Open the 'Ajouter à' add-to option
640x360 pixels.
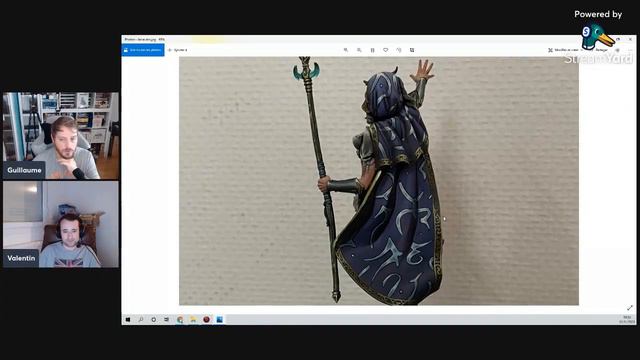(178, 50)
